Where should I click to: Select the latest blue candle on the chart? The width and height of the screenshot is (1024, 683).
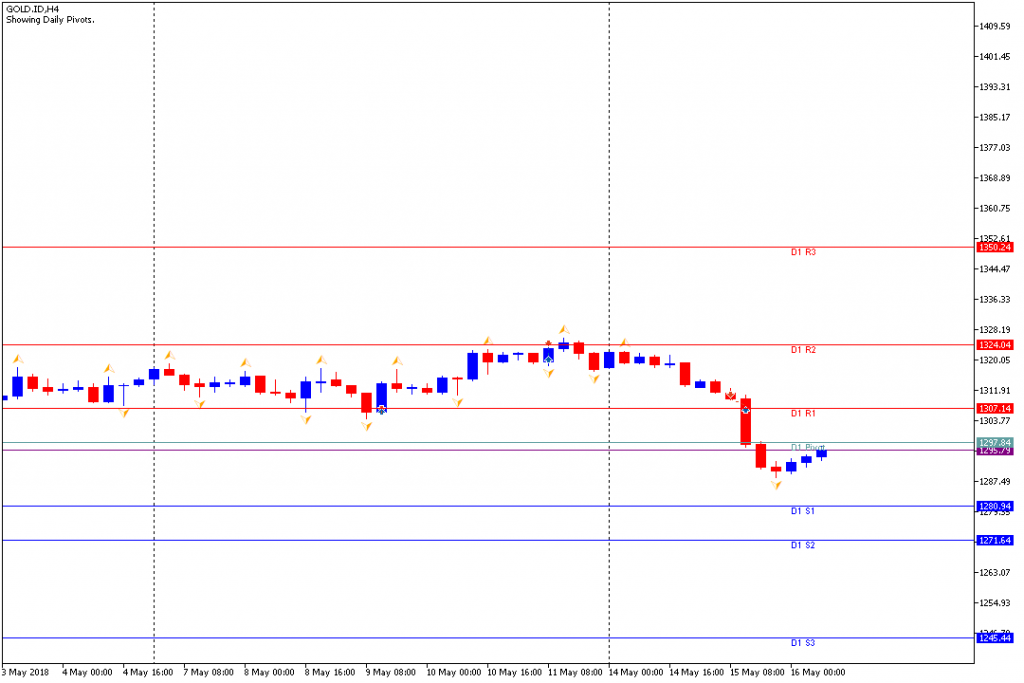pos(821,454)
